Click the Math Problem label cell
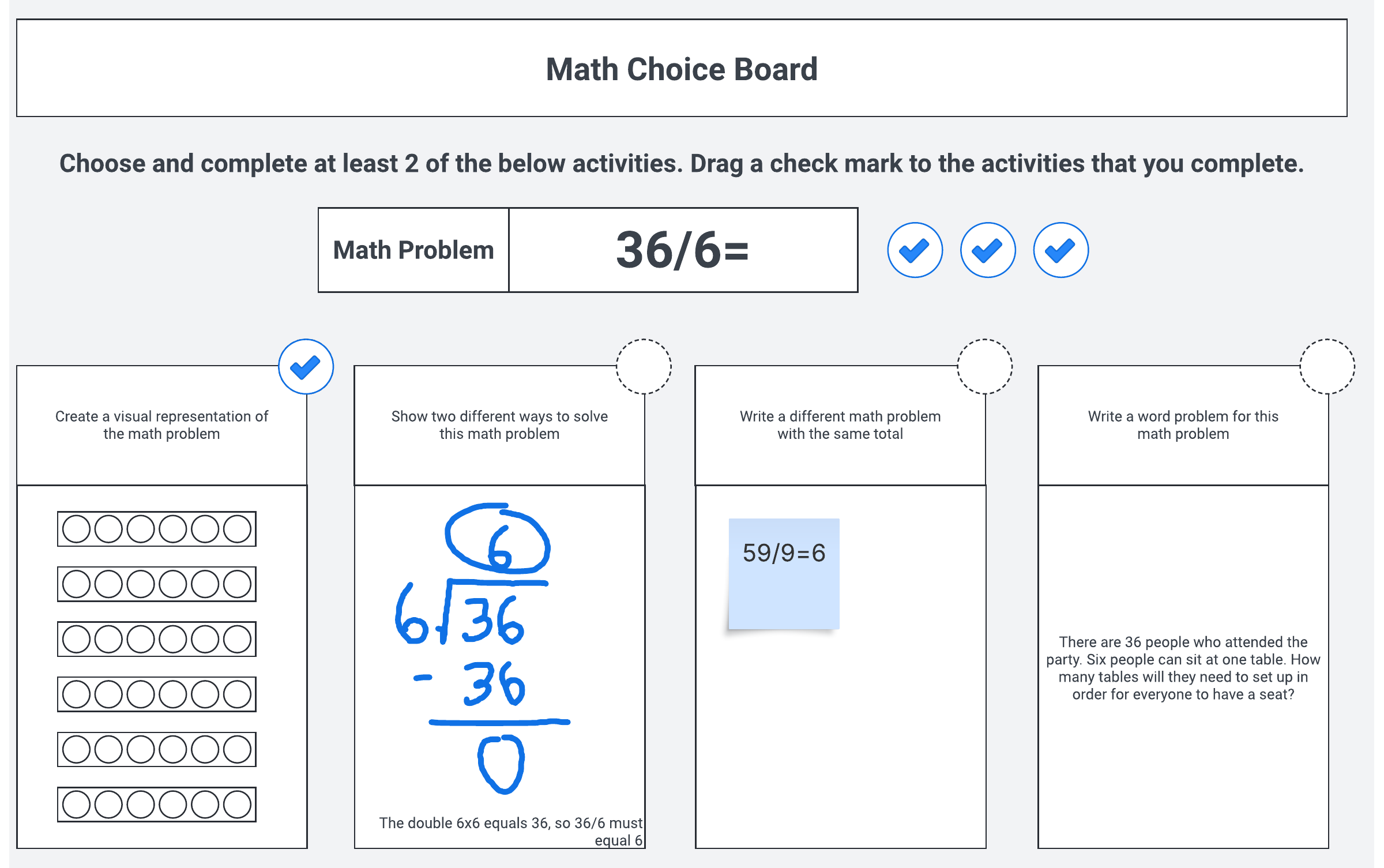The image size is (1384, 868). 413,250
